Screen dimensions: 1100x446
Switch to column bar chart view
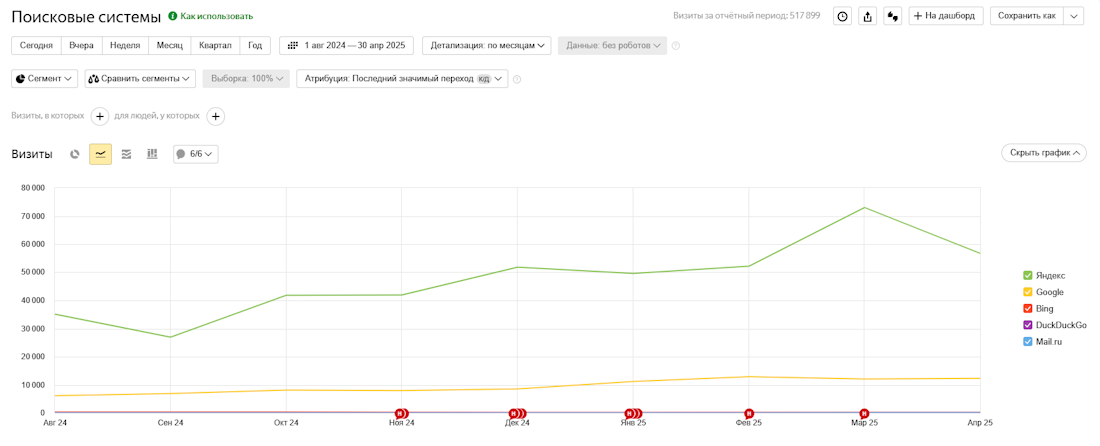[x=152, y=154]
